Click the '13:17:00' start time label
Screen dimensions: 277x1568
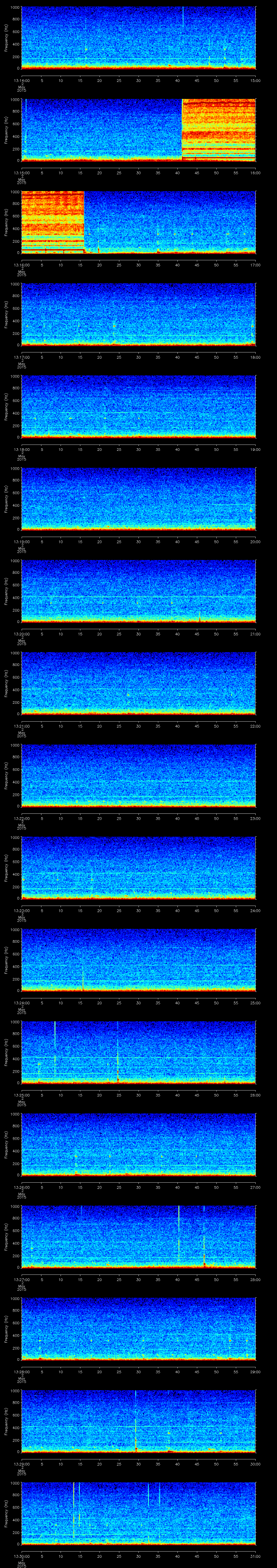[21, 357]
